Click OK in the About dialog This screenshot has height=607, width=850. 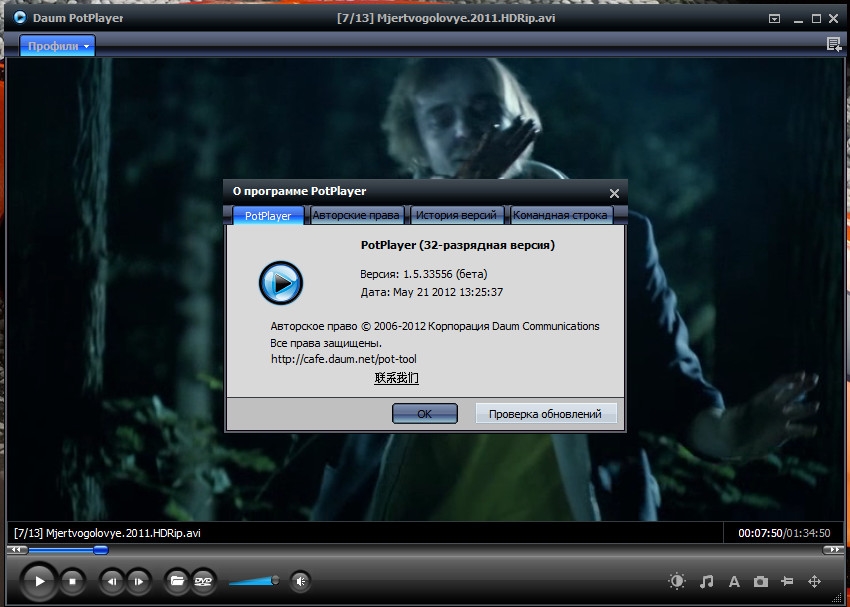[x=424, y=414]
